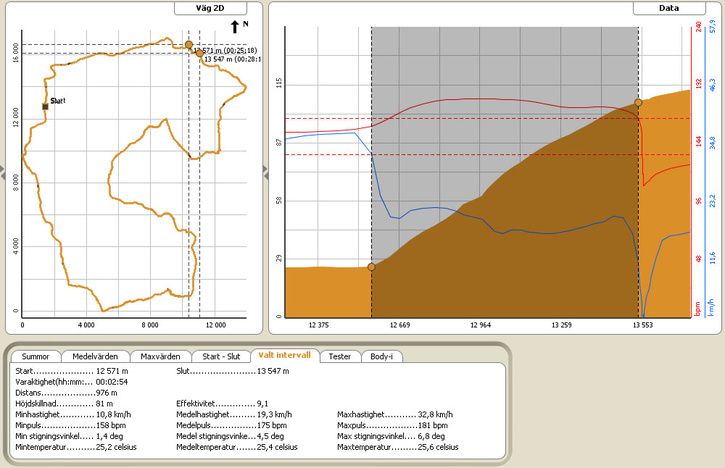
Task: Open the Tester tab
Action: 340,357
